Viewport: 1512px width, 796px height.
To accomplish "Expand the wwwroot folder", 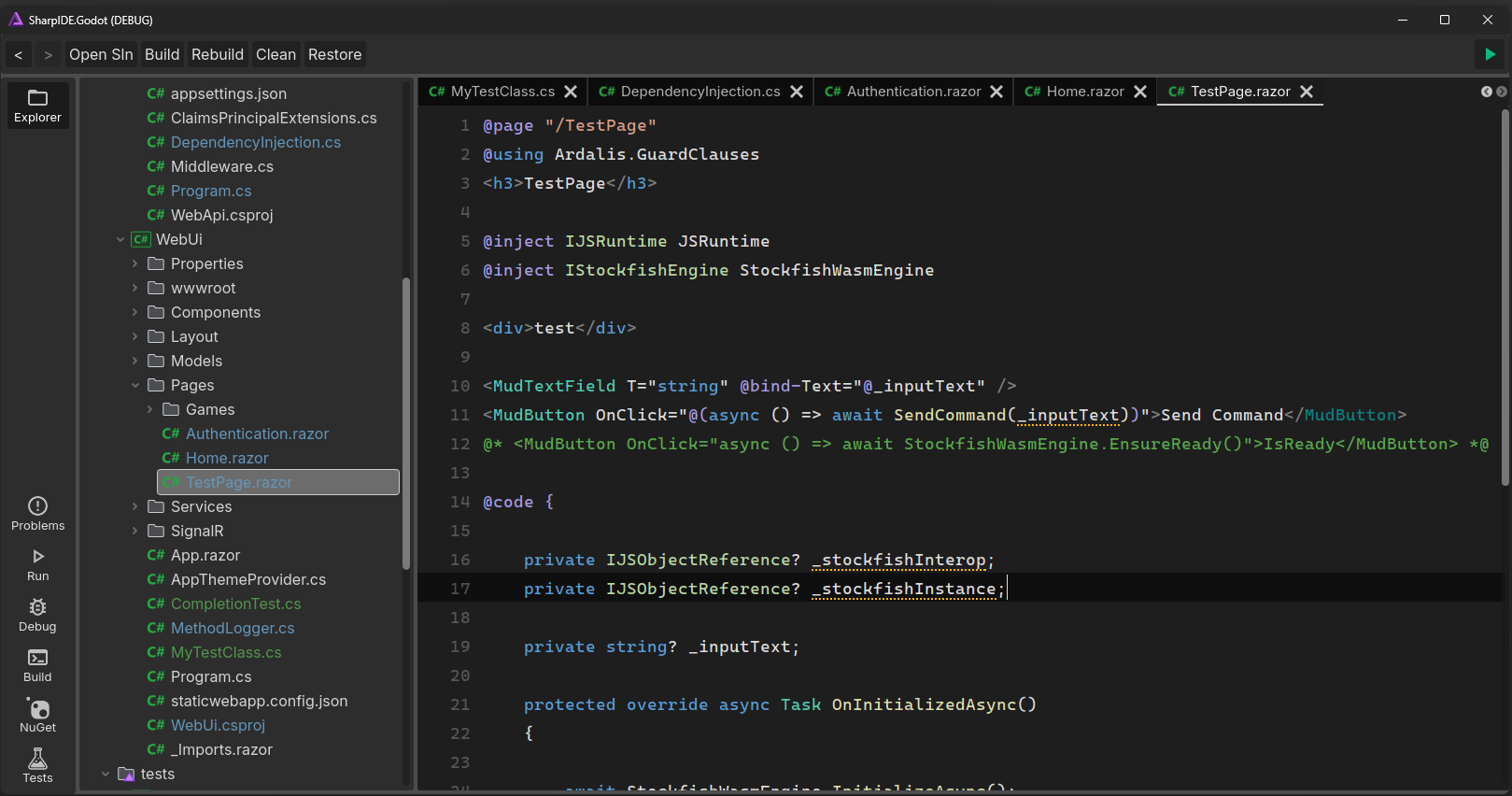I will pyautogui.click(x=134, y=288).
